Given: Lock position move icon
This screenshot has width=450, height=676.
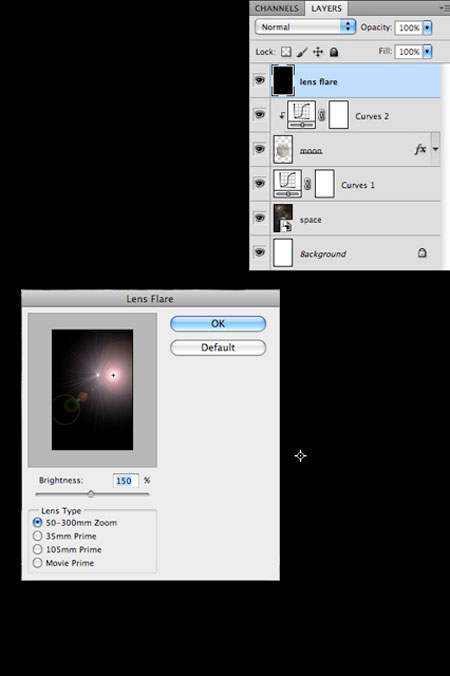Looking at the screenshot, I should [x=318, y=52].
